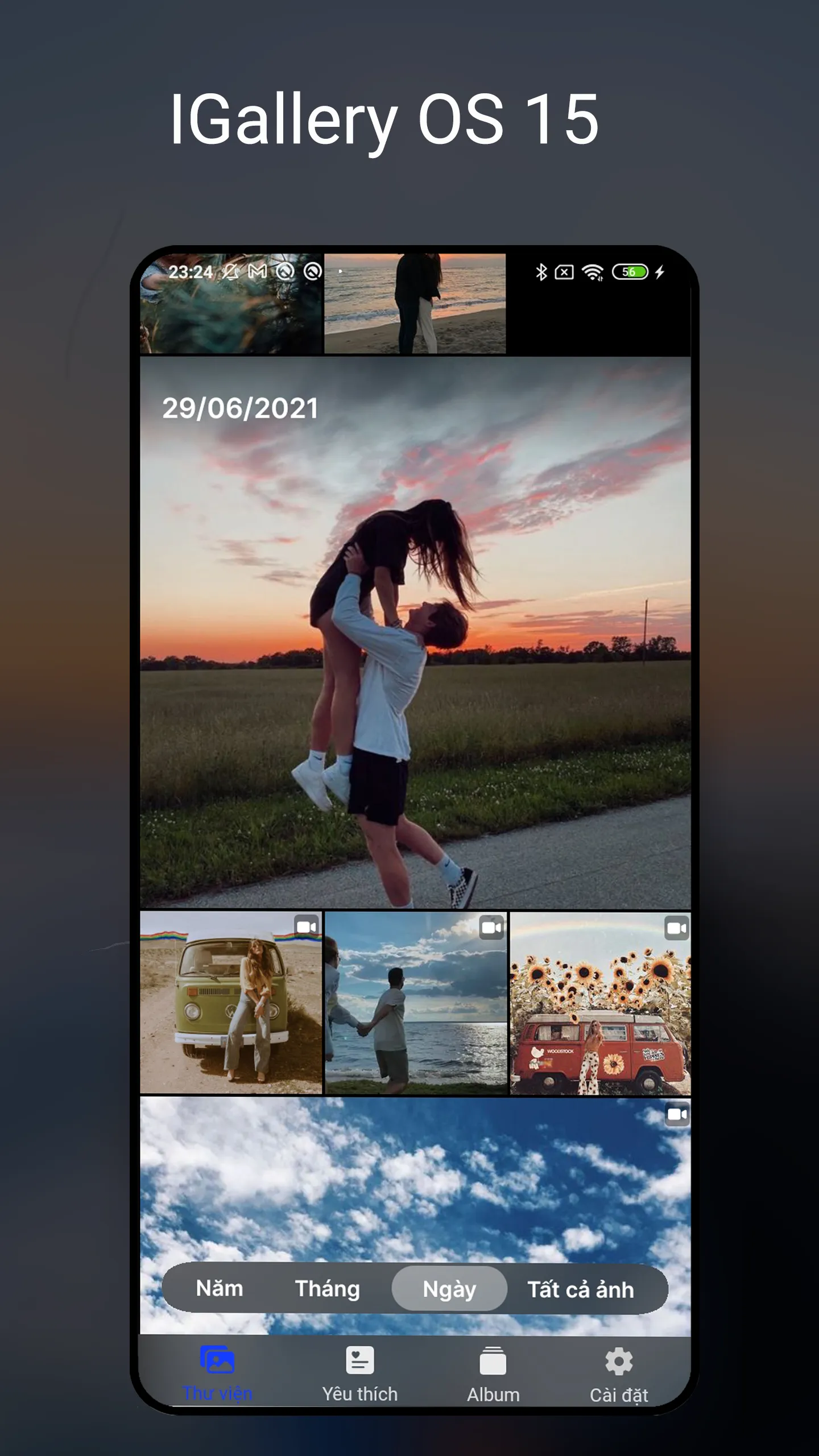Tap the 23:24 clock in status bar
Viewport: 819px width, 1456px height.
191,272
